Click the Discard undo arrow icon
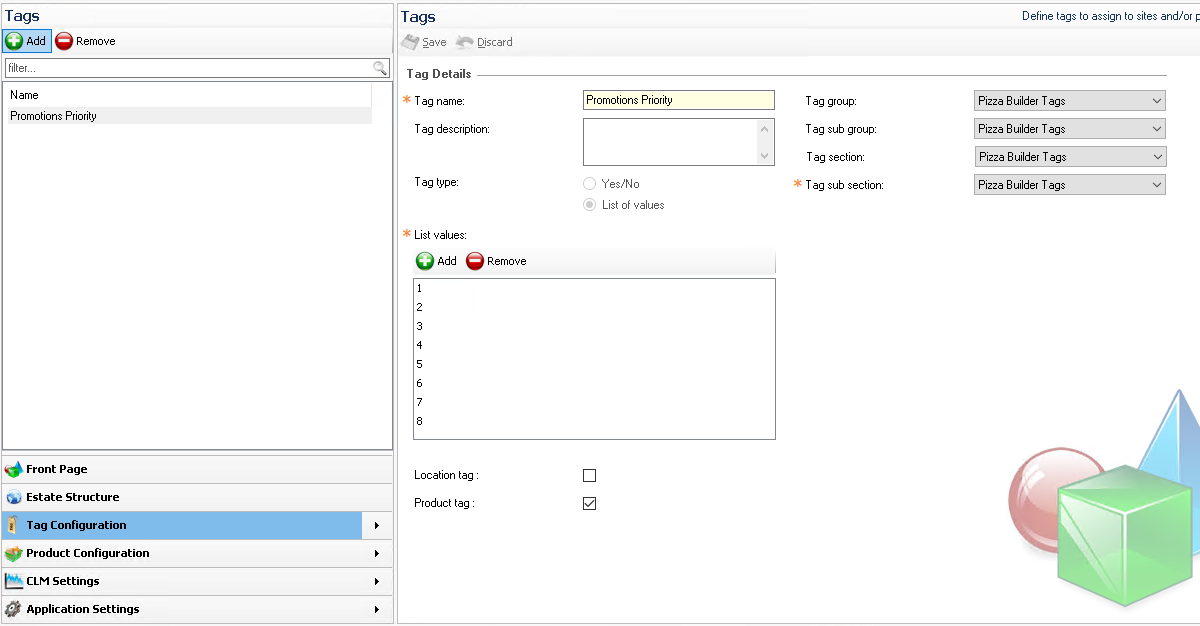 pos(464,42)
